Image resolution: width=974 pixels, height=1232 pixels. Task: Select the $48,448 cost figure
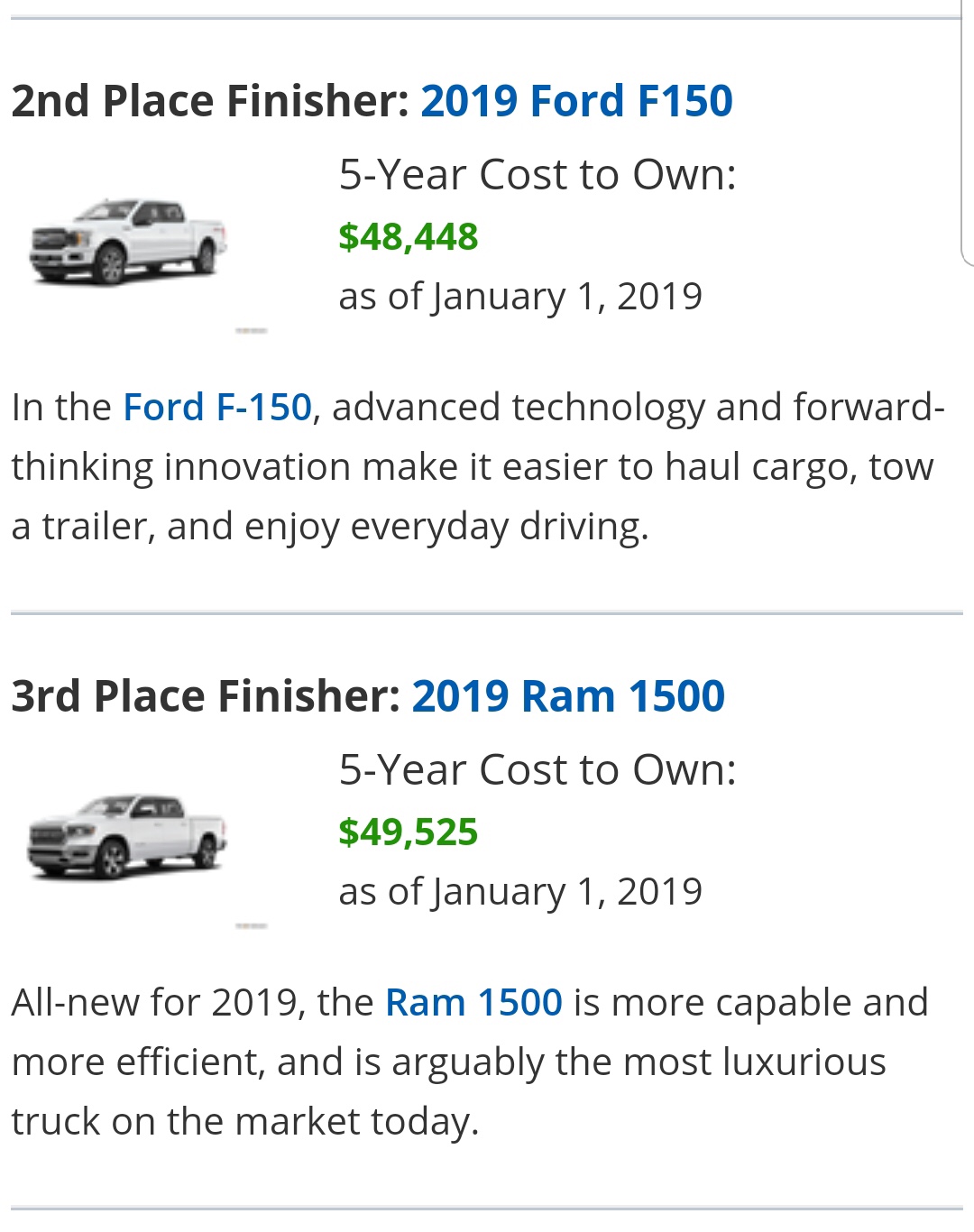tap(408, 237)
